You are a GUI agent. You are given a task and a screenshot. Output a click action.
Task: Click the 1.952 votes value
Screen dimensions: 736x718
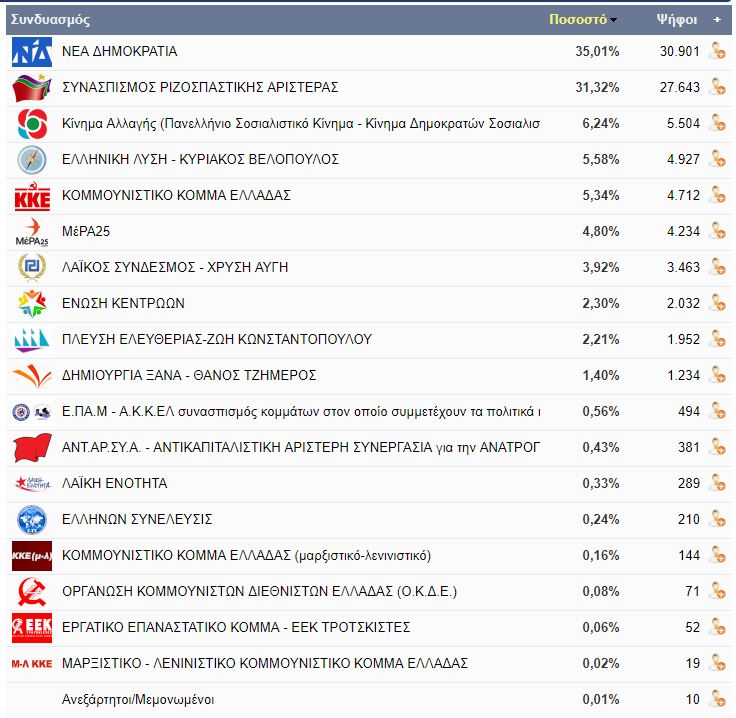click(683, 339)
